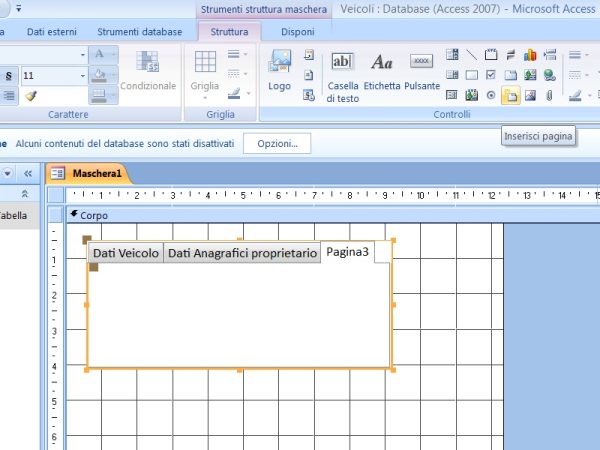This screenshot has width=600, height=450.
Task: Select the option button radio control
Action: (x=491, y=96)
